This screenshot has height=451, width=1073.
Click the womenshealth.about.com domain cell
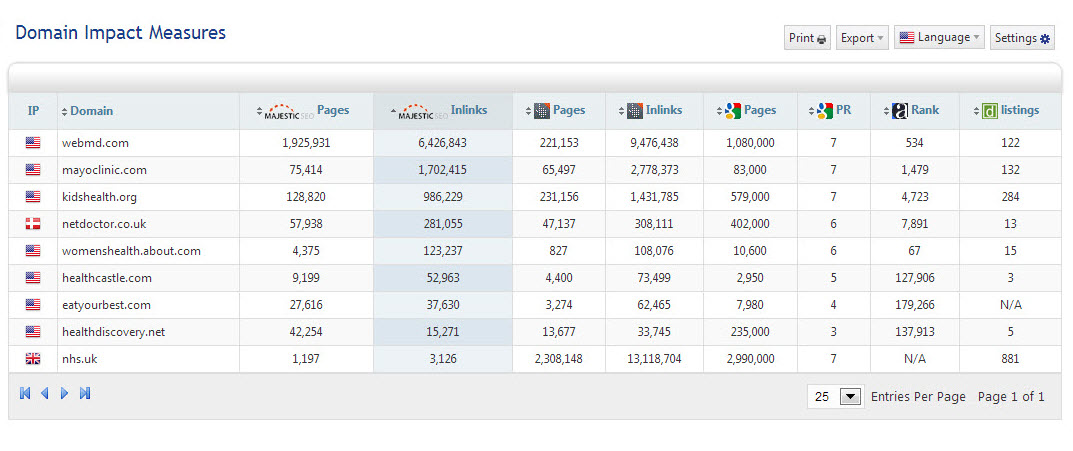point(148,251)
